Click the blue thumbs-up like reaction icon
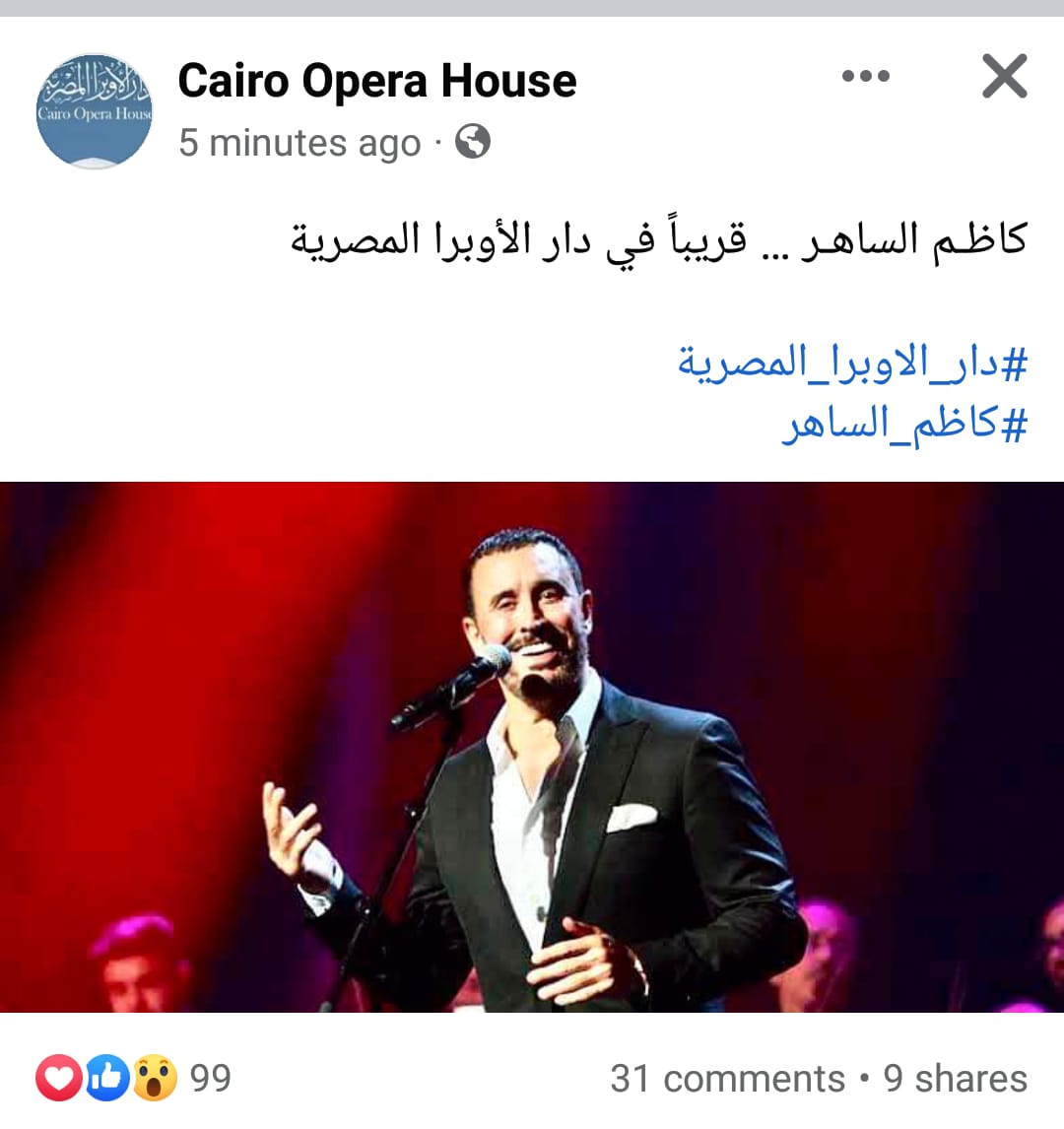Image resolution: width=1064 pixels, height=1129 pixels. coord(107,1078)
